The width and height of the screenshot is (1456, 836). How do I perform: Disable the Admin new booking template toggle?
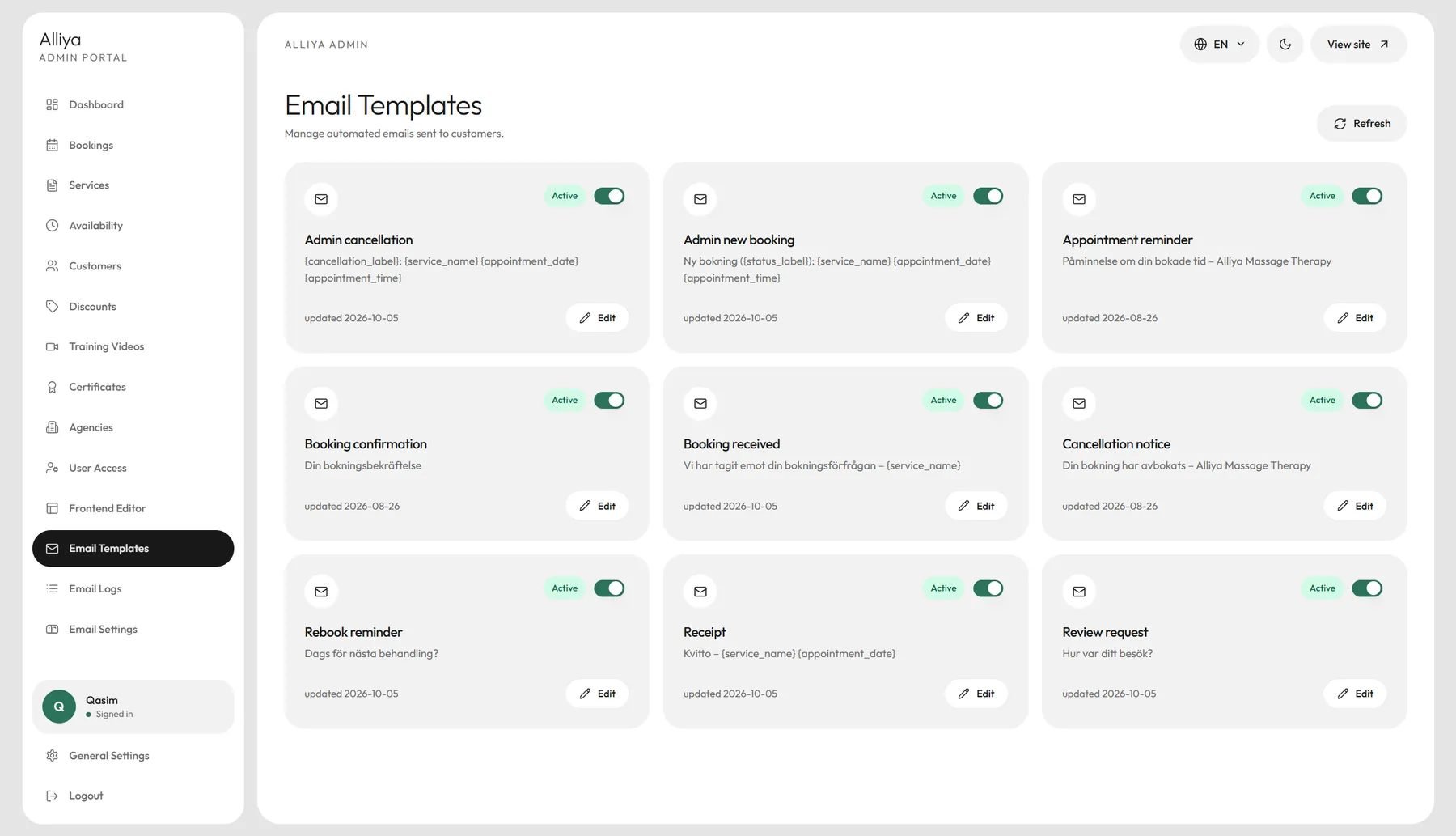(988, 196)
